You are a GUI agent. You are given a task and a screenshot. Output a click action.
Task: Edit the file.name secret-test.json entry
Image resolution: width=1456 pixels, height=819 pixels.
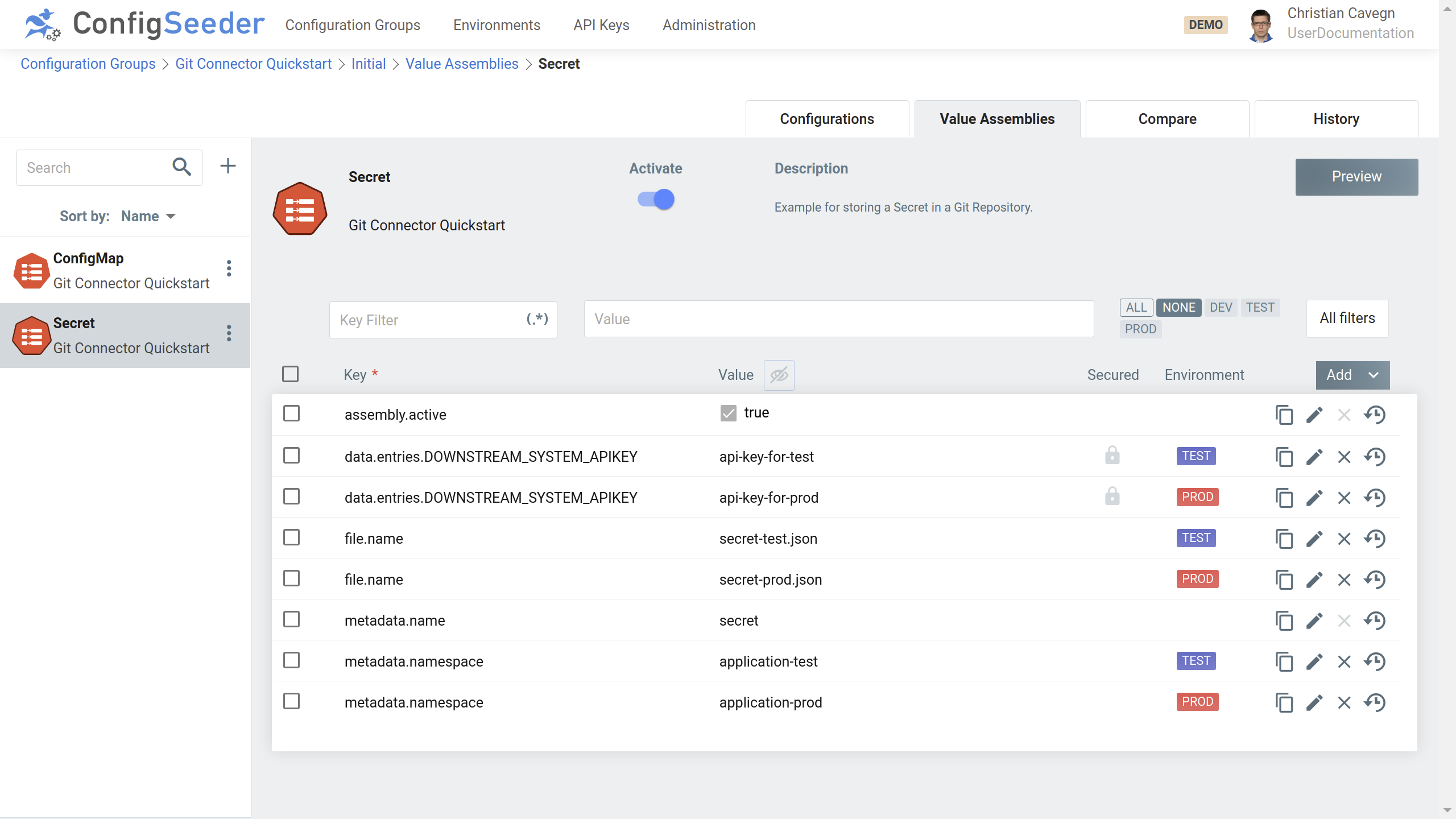click(1314, 539)
